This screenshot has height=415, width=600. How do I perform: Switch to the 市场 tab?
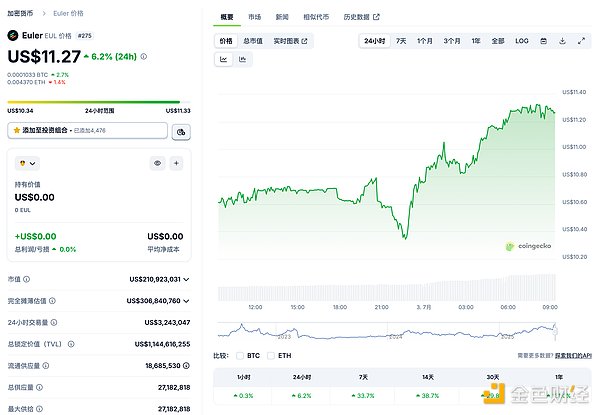[x=256, y=17]
